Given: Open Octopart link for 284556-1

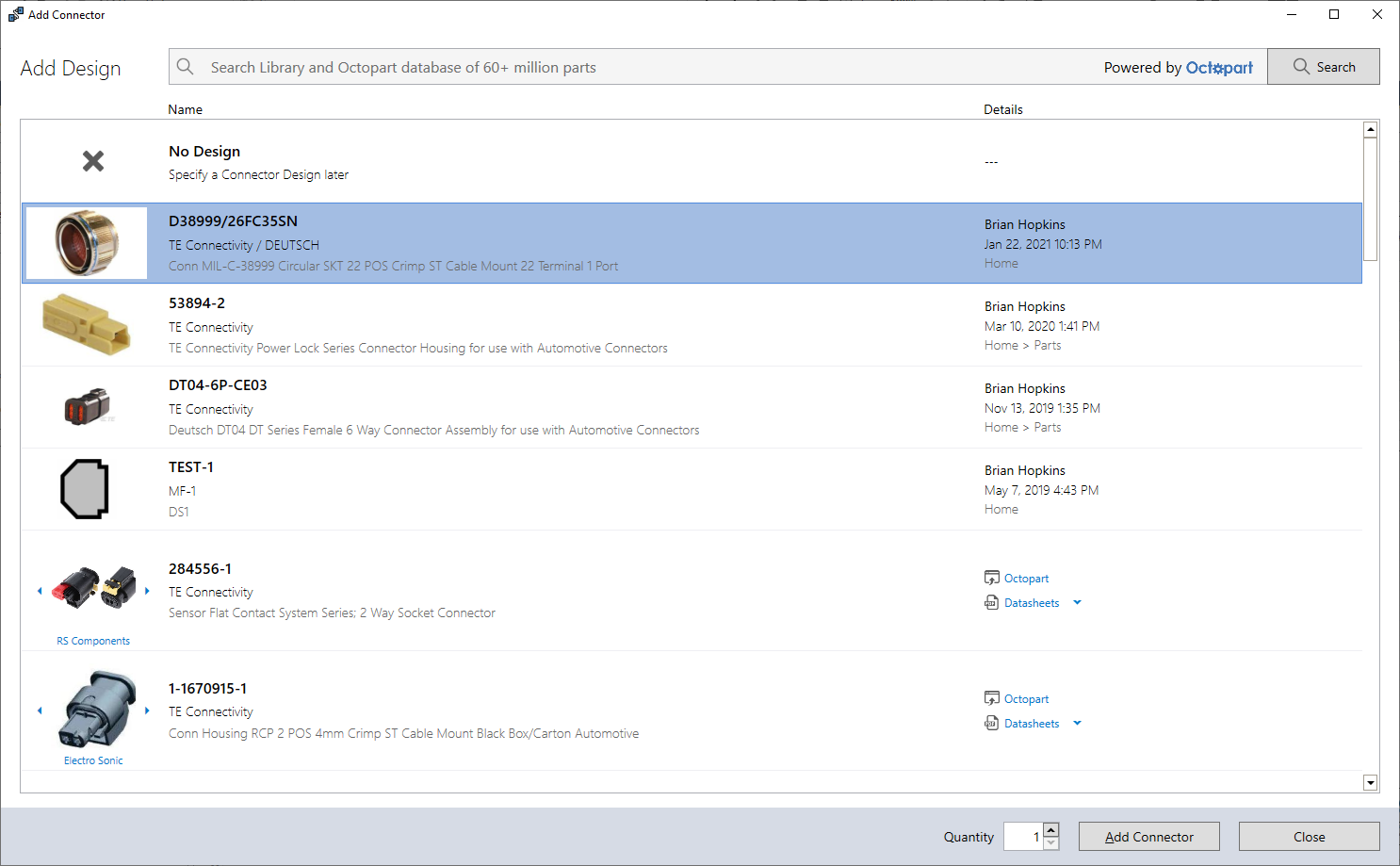Looking at the screenshot, I should coord(1026,579).
